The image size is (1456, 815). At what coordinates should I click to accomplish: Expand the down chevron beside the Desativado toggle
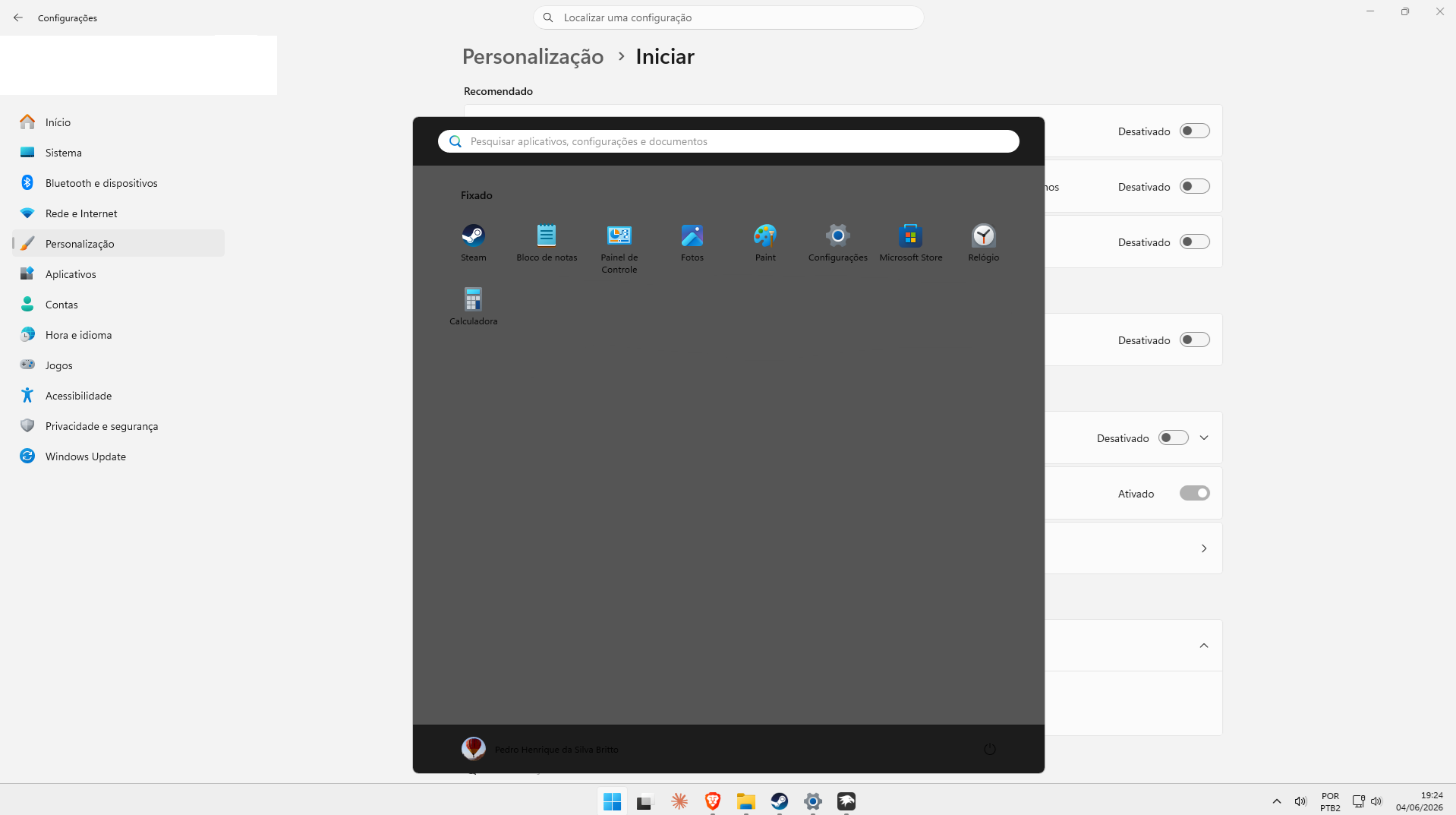1204,438
